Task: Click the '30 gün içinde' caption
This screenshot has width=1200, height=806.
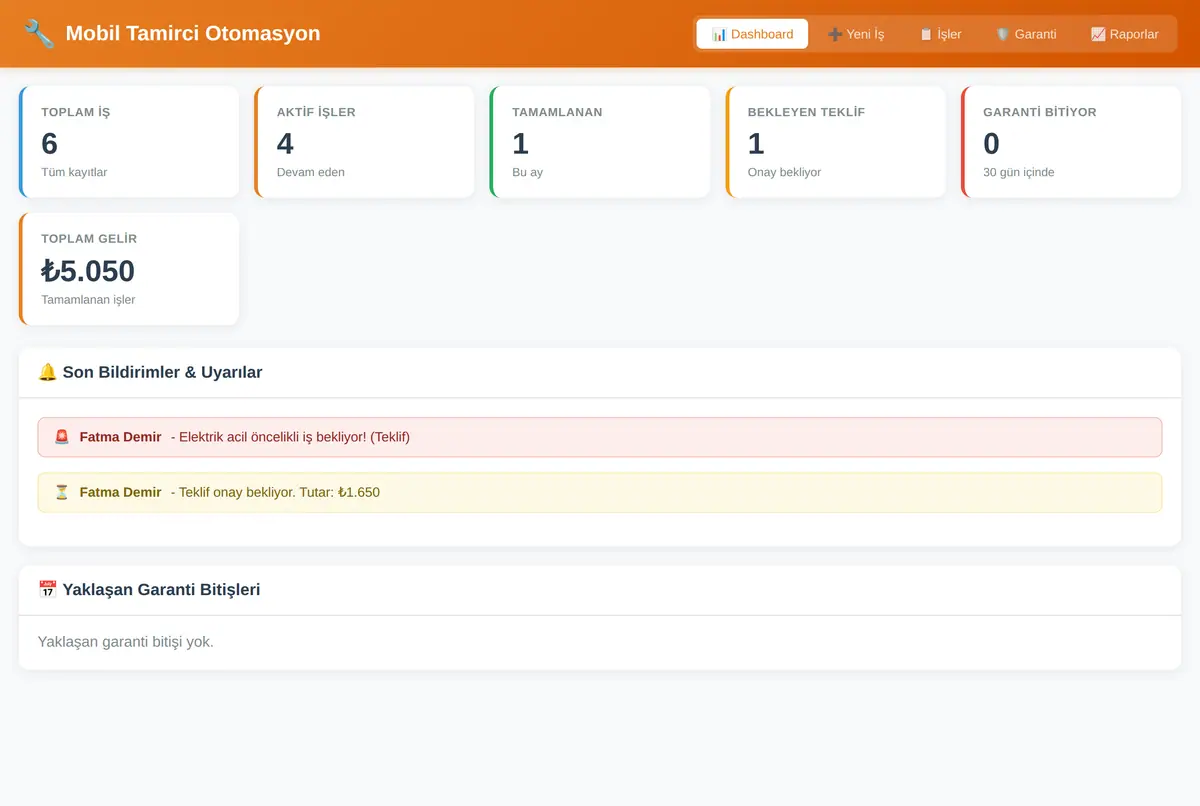Action: pos(1018,172)
